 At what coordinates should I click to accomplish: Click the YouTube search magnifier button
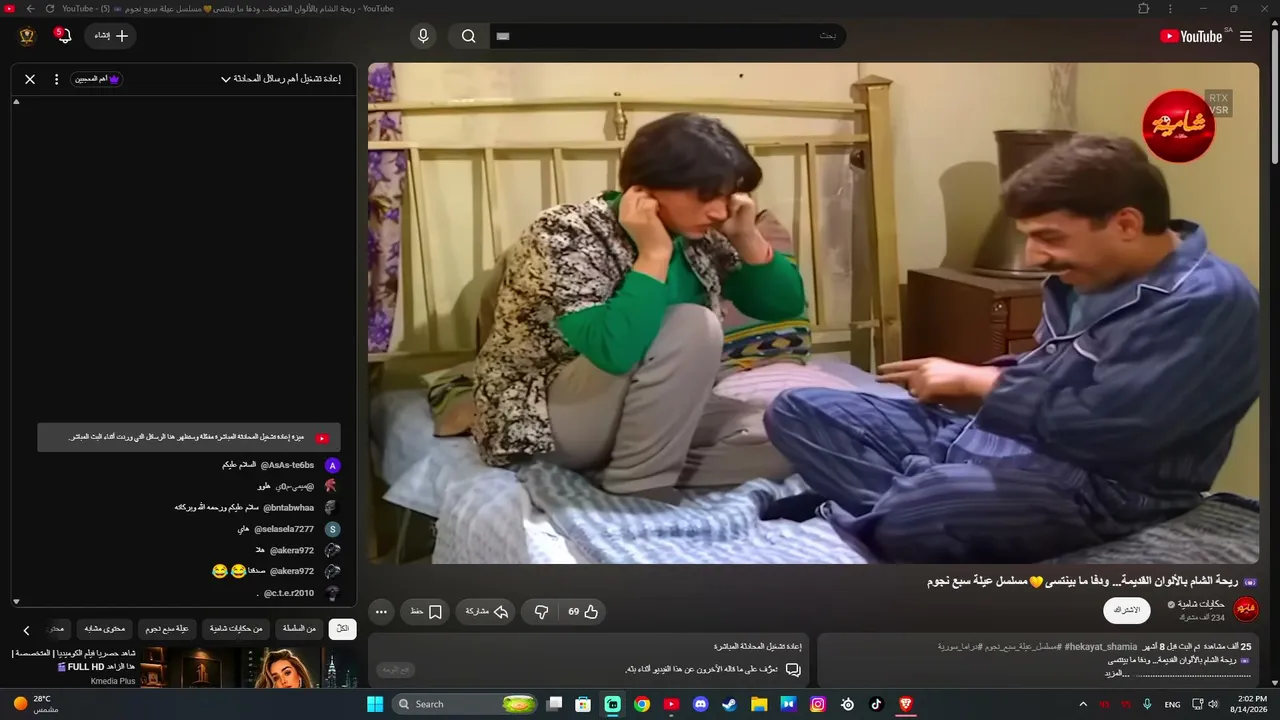[468, 36]
